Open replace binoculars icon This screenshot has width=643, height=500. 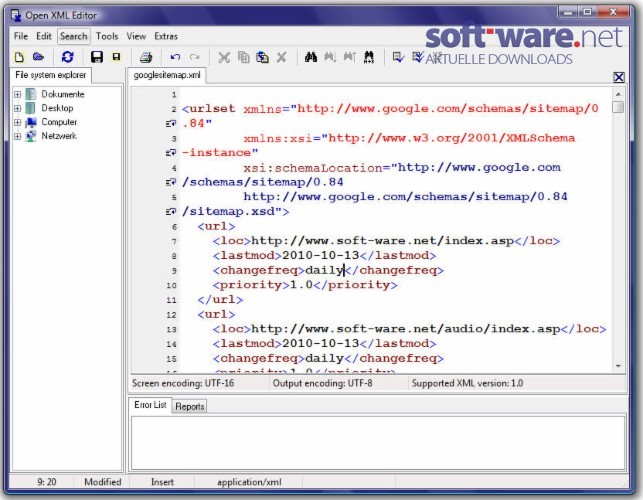[x=369, y=57]
